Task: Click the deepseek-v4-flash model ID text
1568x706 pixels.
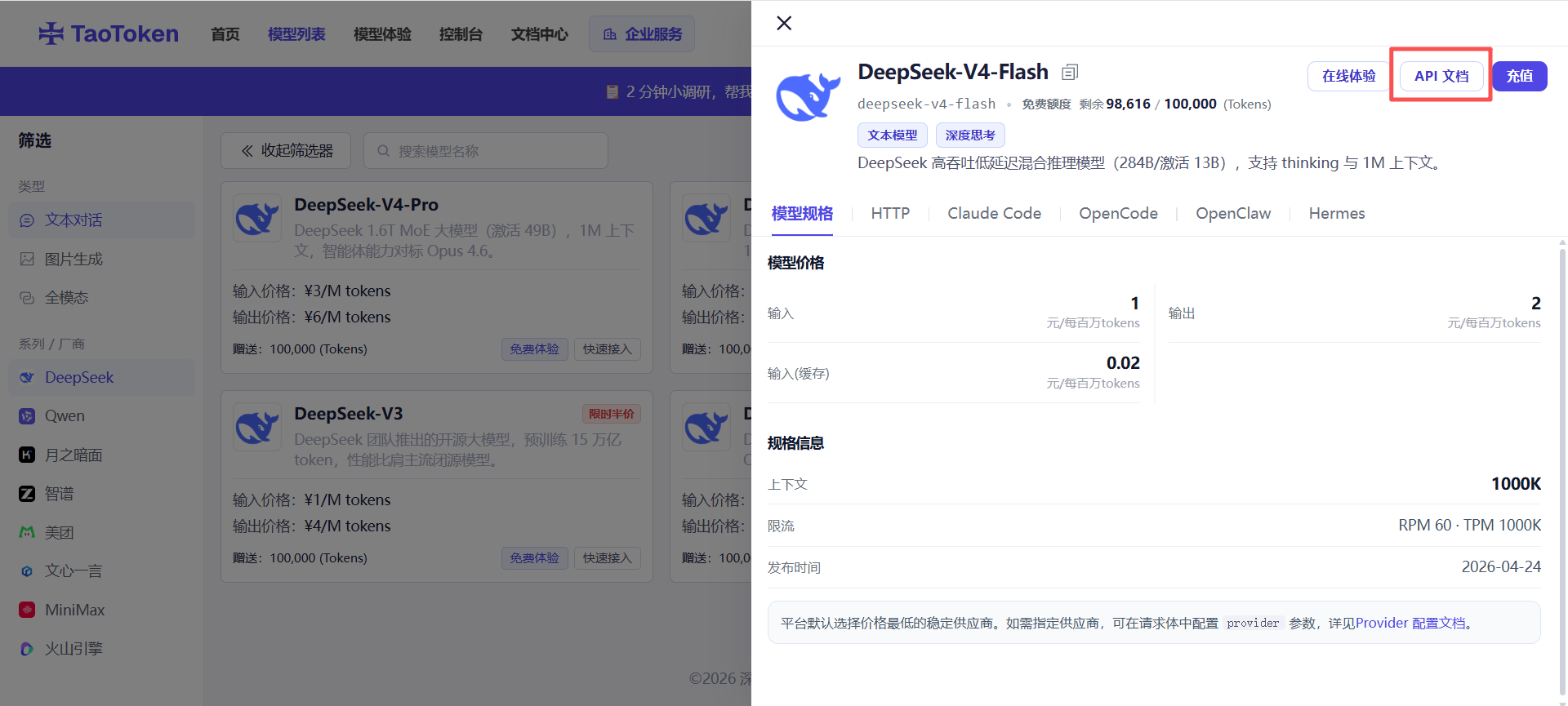Action: [x=927, y=104]
